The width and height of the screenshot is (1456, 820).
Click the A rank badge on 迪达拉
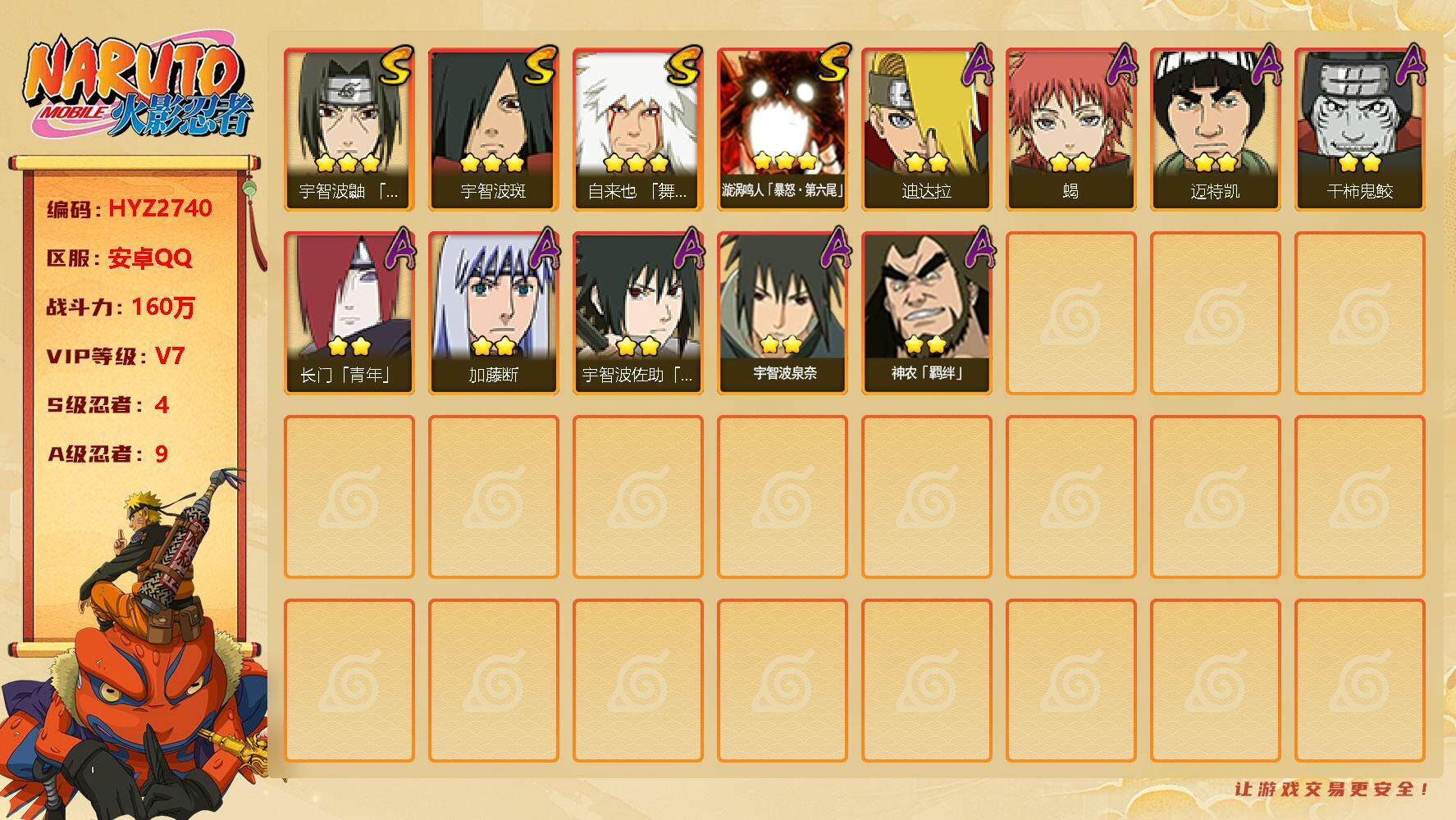(974, 67)
